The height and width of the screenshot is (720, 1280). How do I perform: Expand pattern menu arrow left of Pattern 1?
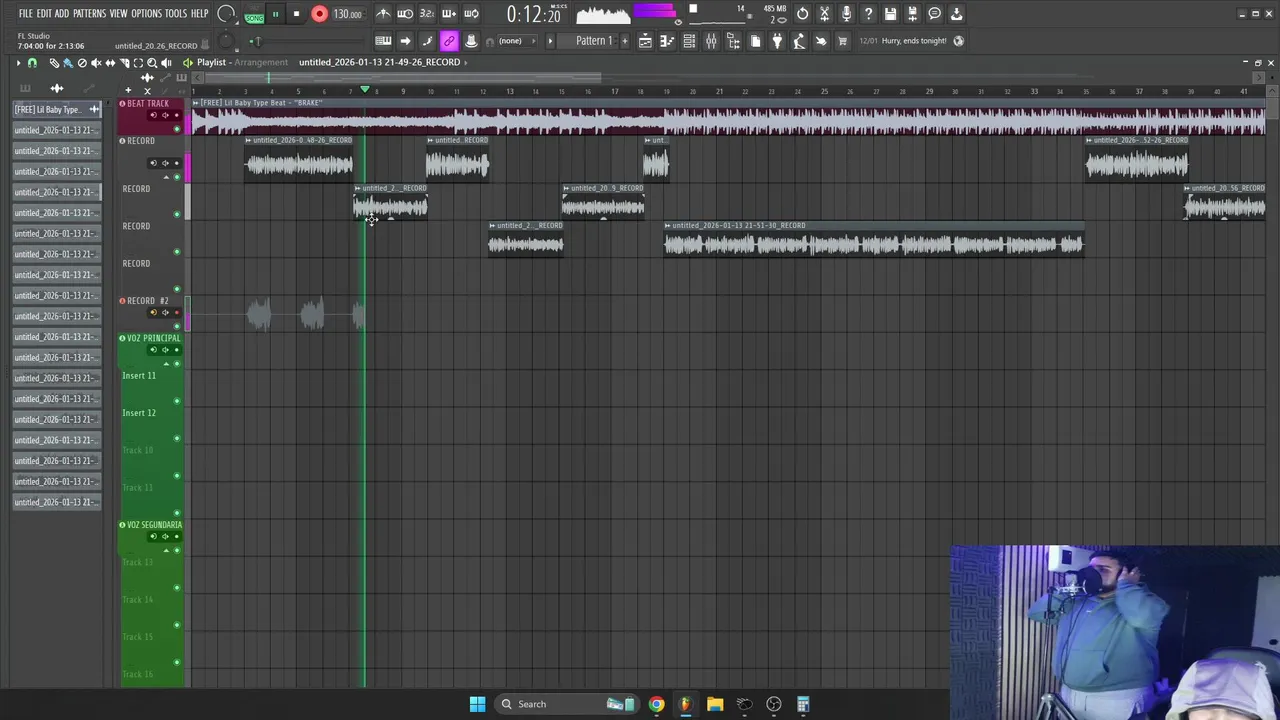(550, 41)
